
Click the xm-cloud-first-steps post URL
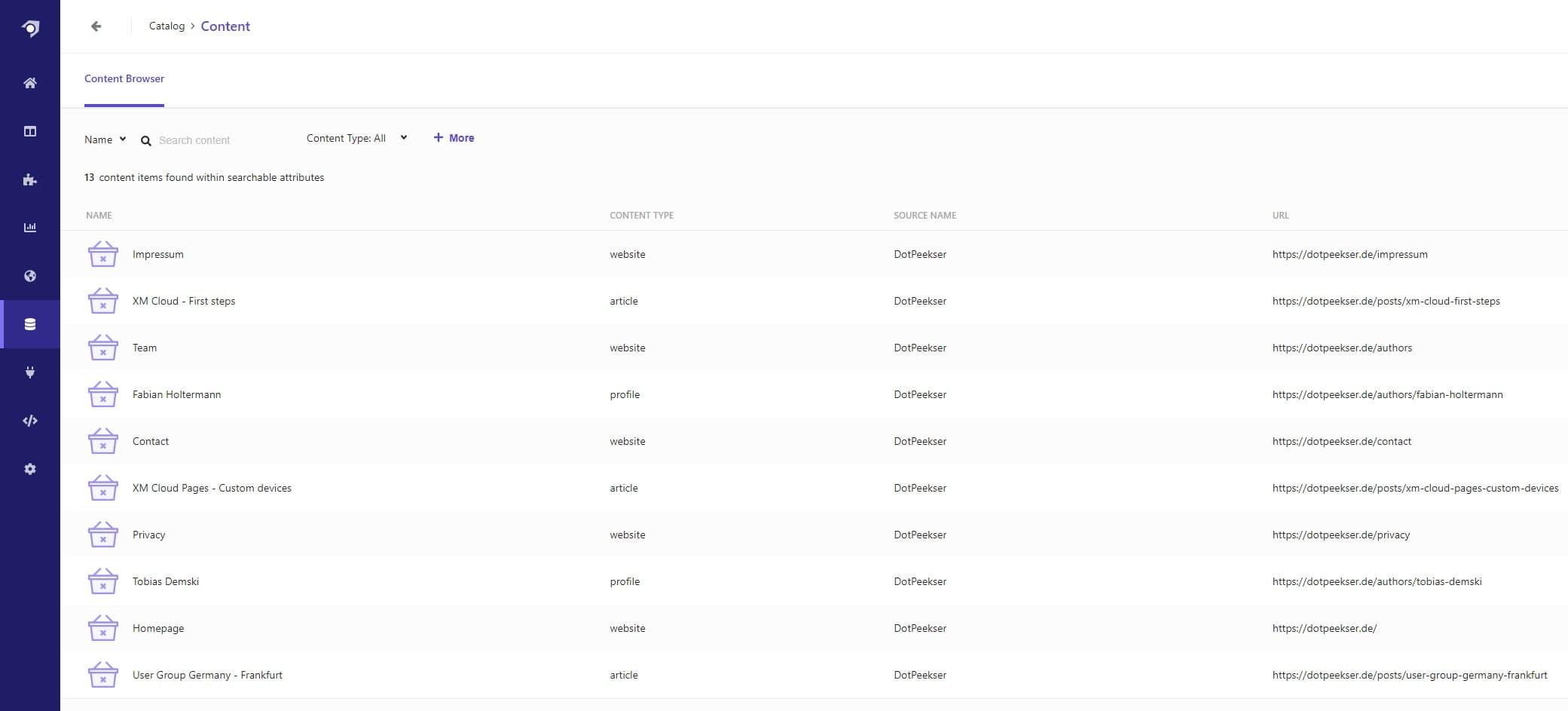1386,301
